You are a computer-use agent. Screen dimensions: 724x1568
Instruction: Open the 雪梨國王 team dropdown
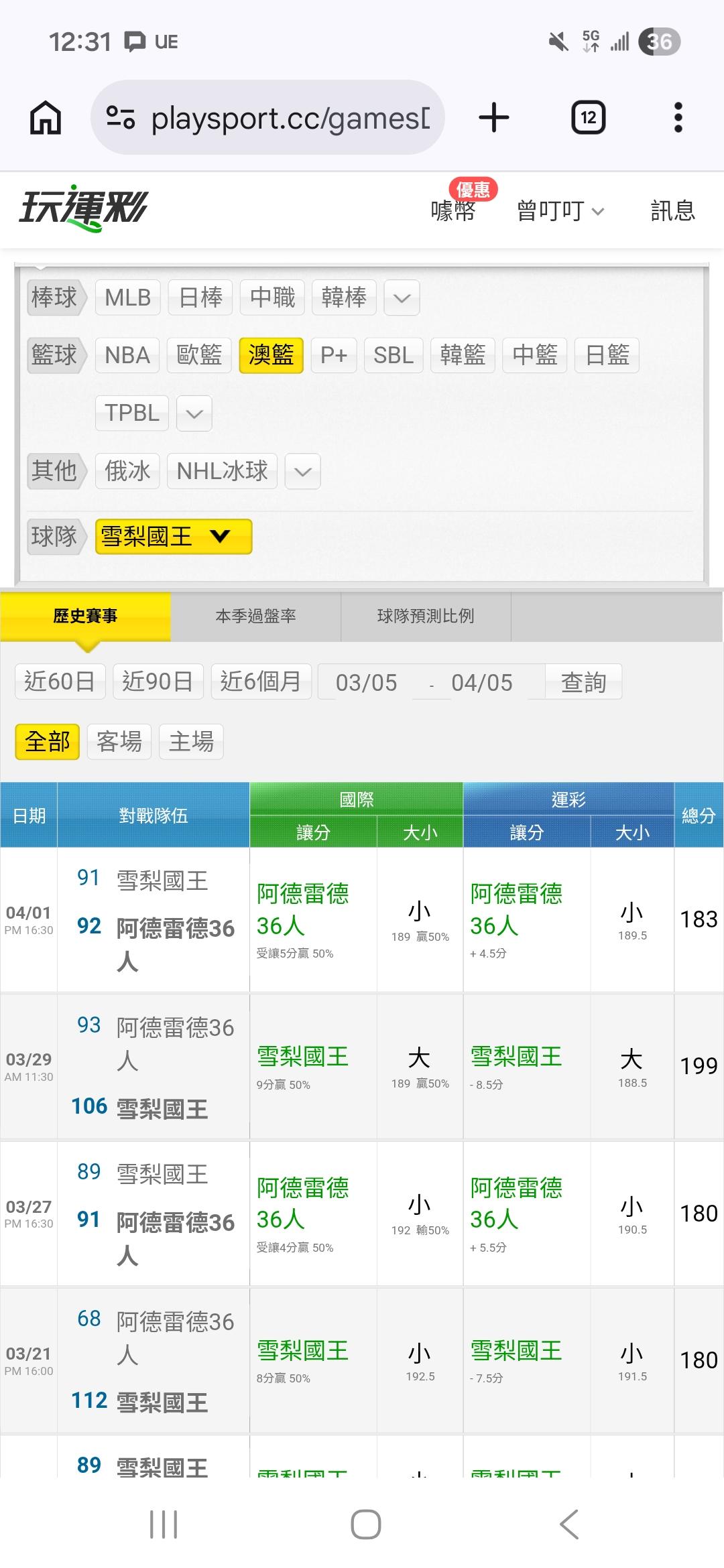click(x=173, y=537)
